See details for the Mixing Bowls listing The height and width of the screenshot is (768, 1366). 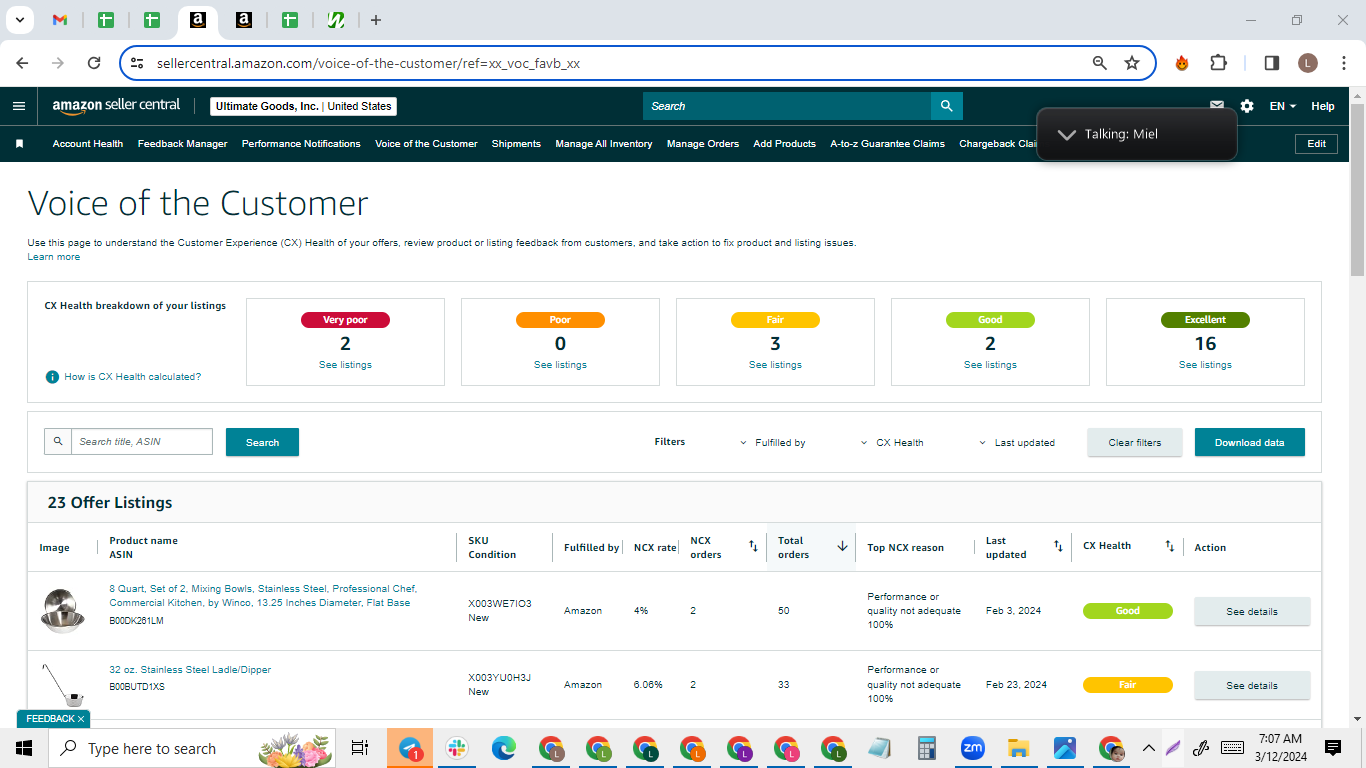click(x=1252, y=611)
